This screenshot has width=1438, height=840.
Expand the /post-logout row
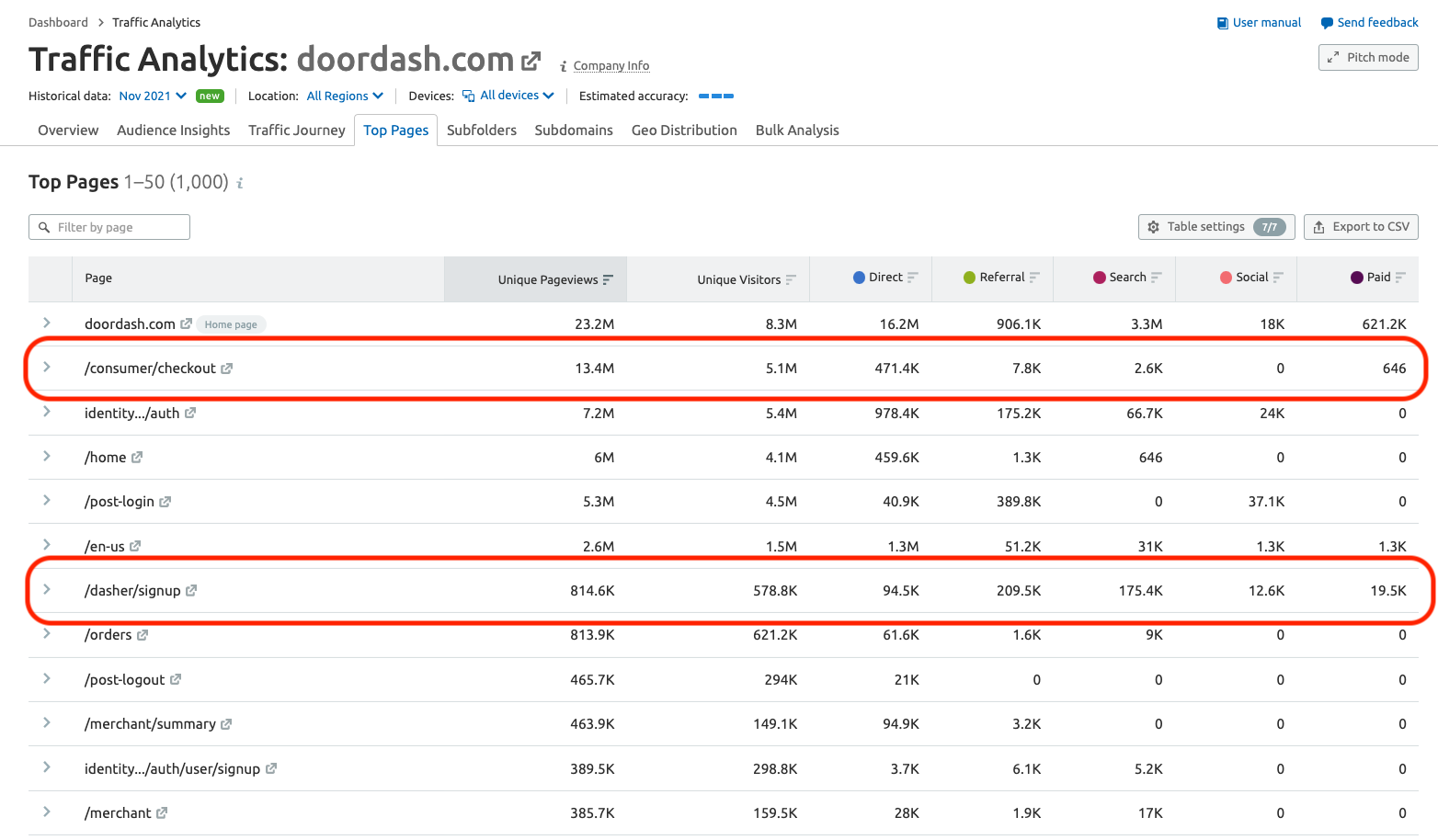coord(47,678)
